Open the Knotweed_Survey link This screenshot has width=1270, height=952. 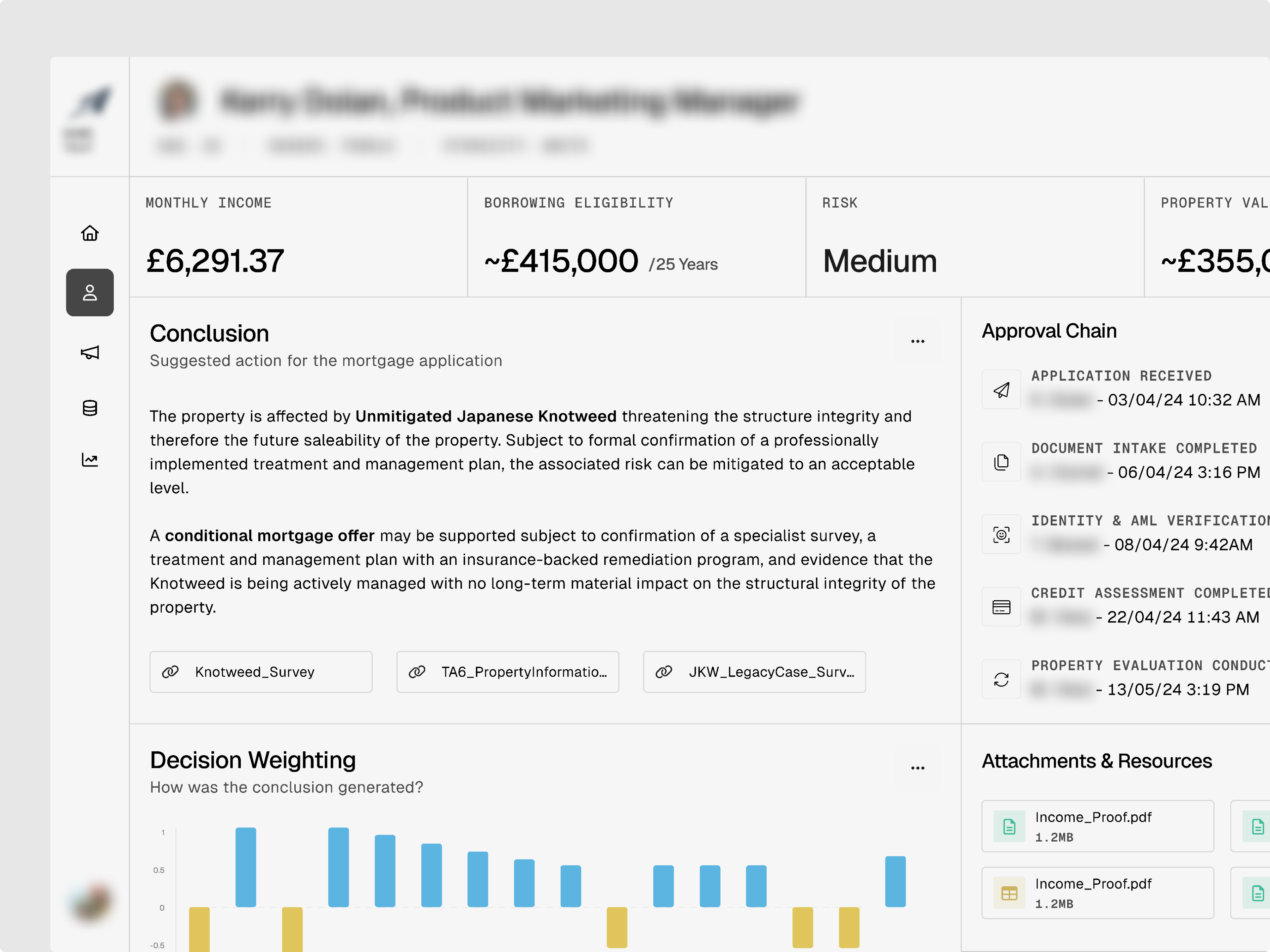click(261, 672)
